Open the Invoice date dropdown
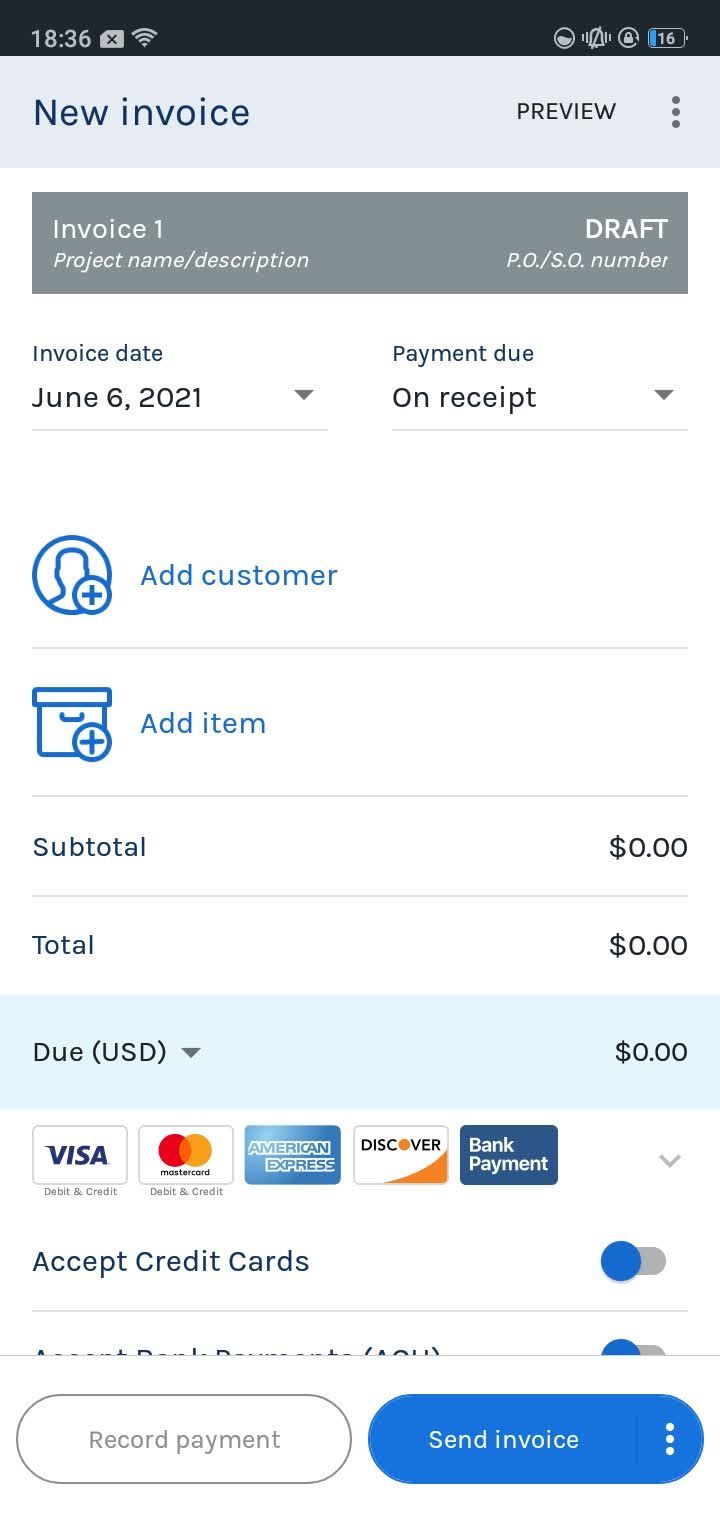 pyautogui.click(x=180, y=397)
